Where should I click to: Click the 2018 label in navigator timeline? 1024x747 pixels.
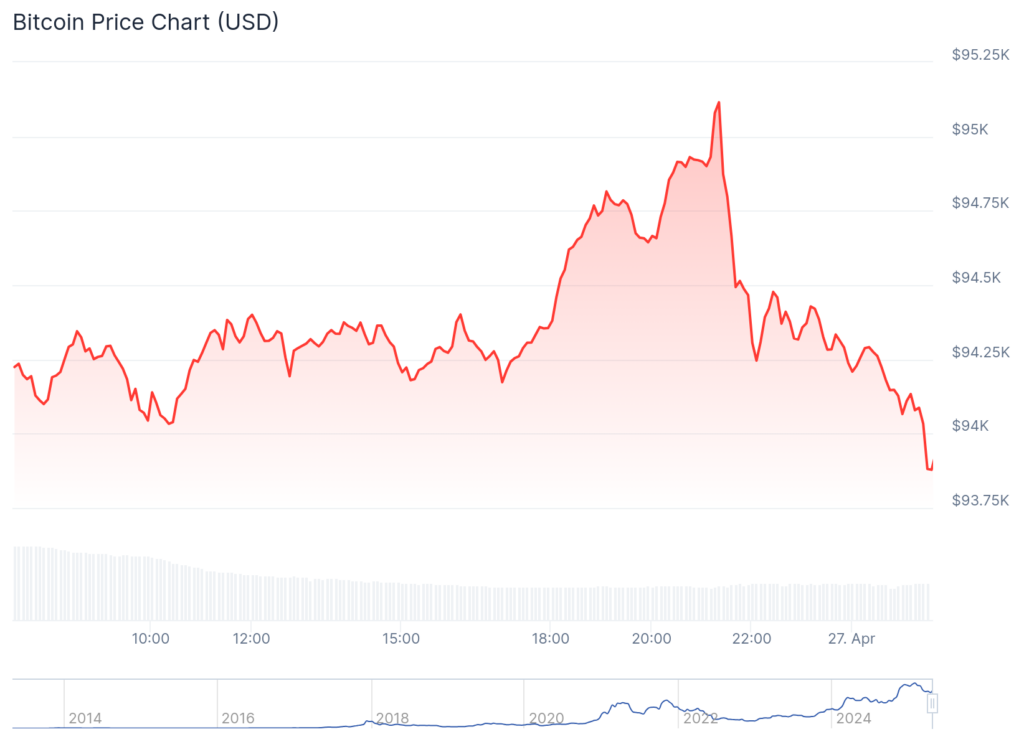tap(391, 718)
